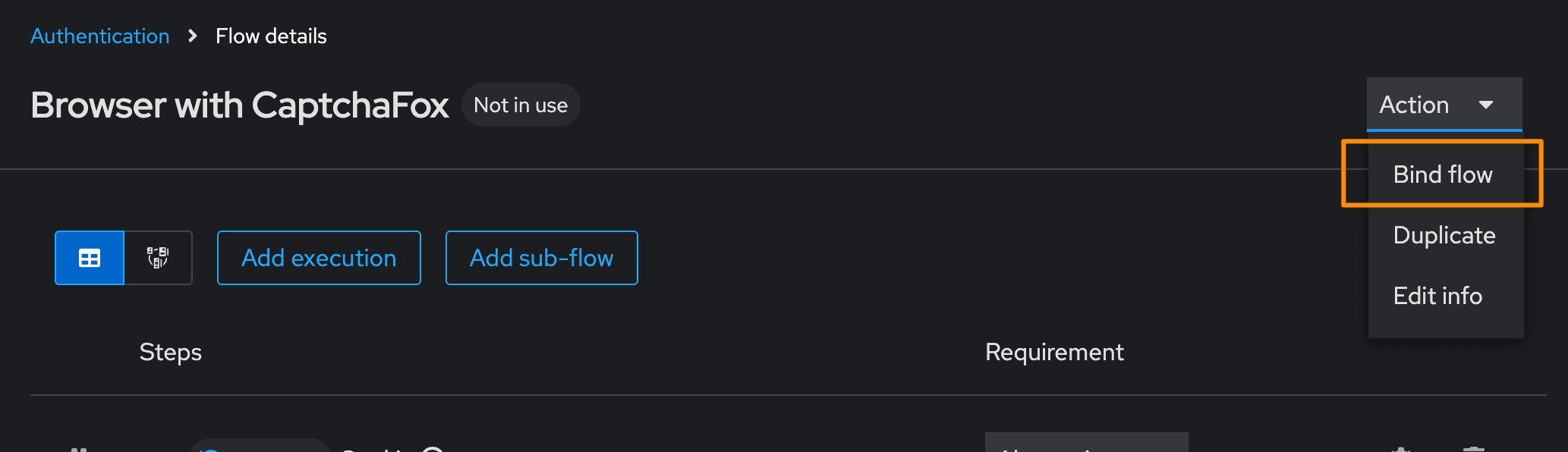Image resolution: width=1568 pixels, height=452 pixels.
Task: Choose Duplicate in the Action menu
Action: pyautogui.click(x=1444, y=235)
